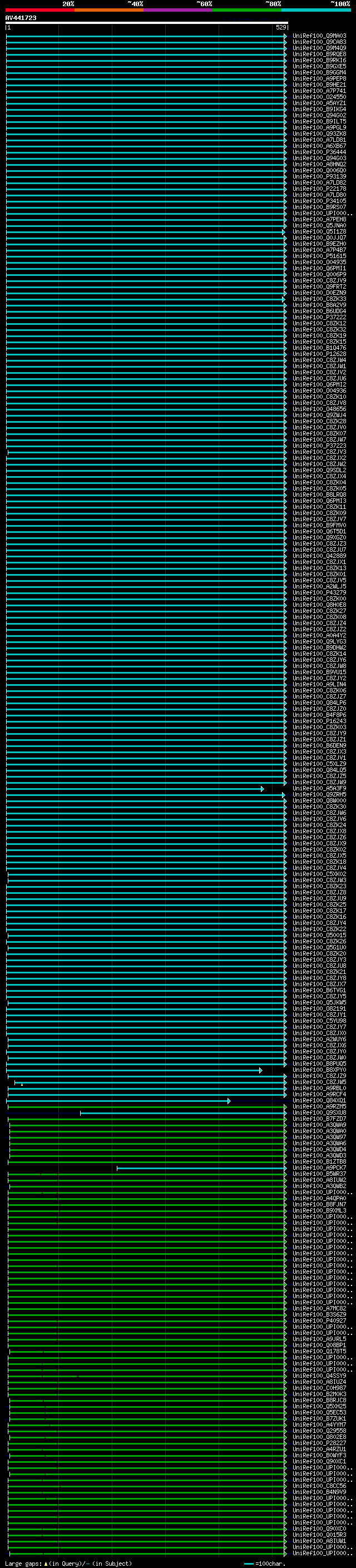Click the UniRef100_Q9ZRH5 hit label
This screenshot has width=356, height=1568.
click(x=319, y=794)
